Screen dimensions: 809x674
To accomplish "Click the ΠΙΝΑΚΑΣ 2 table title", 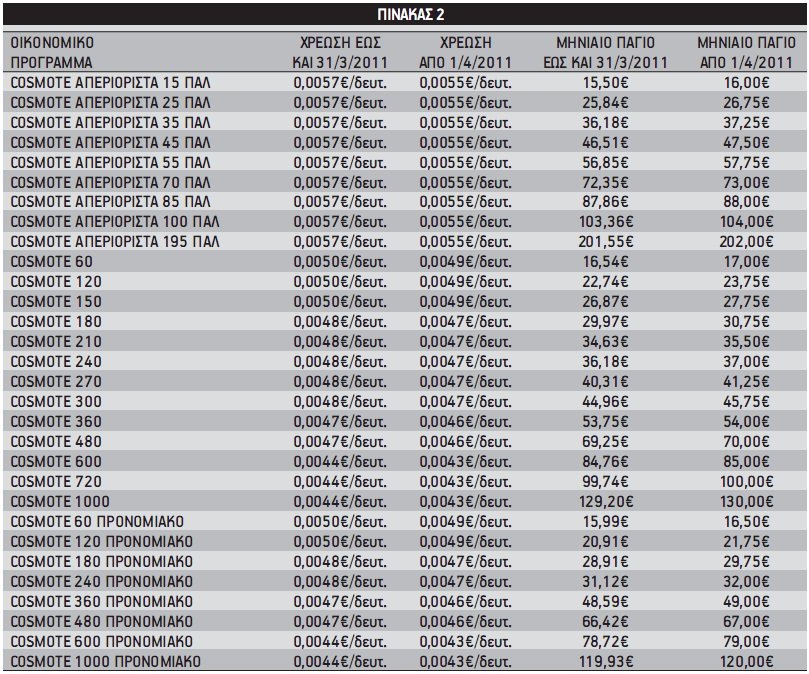I will click(x=404, y=14).
